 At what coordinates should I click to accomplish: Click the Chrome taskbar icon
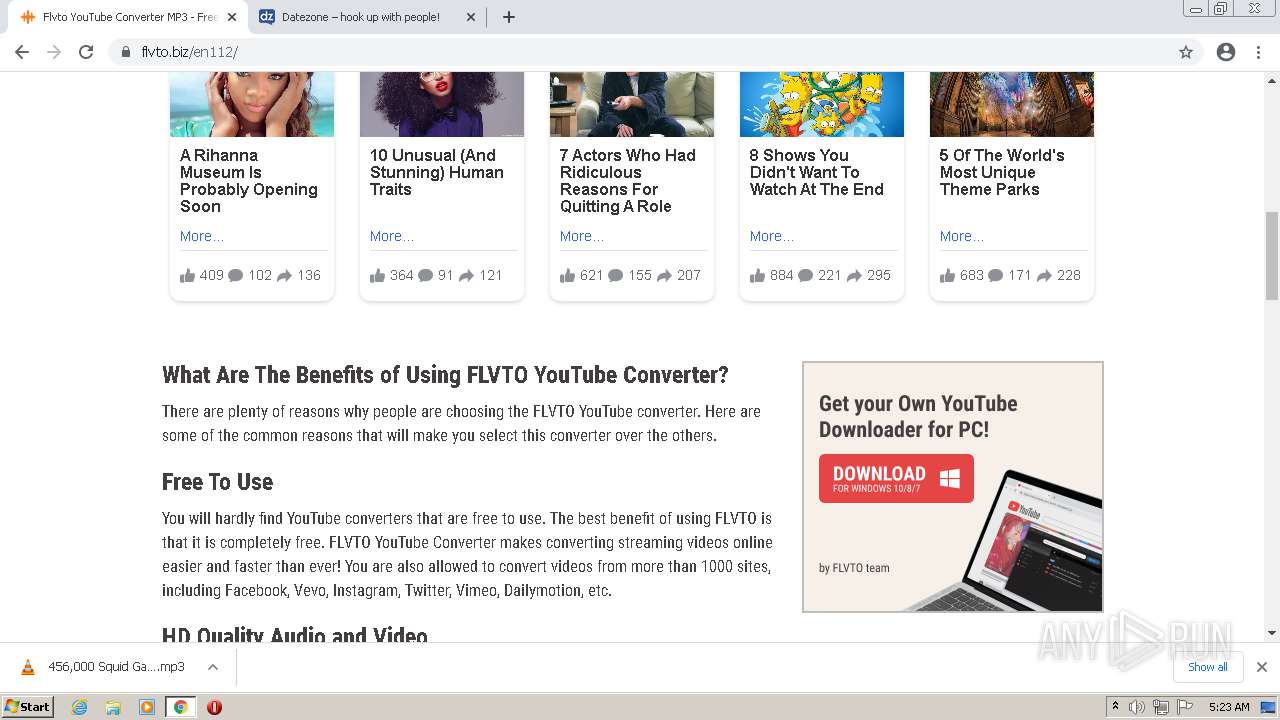click(180, 707)
